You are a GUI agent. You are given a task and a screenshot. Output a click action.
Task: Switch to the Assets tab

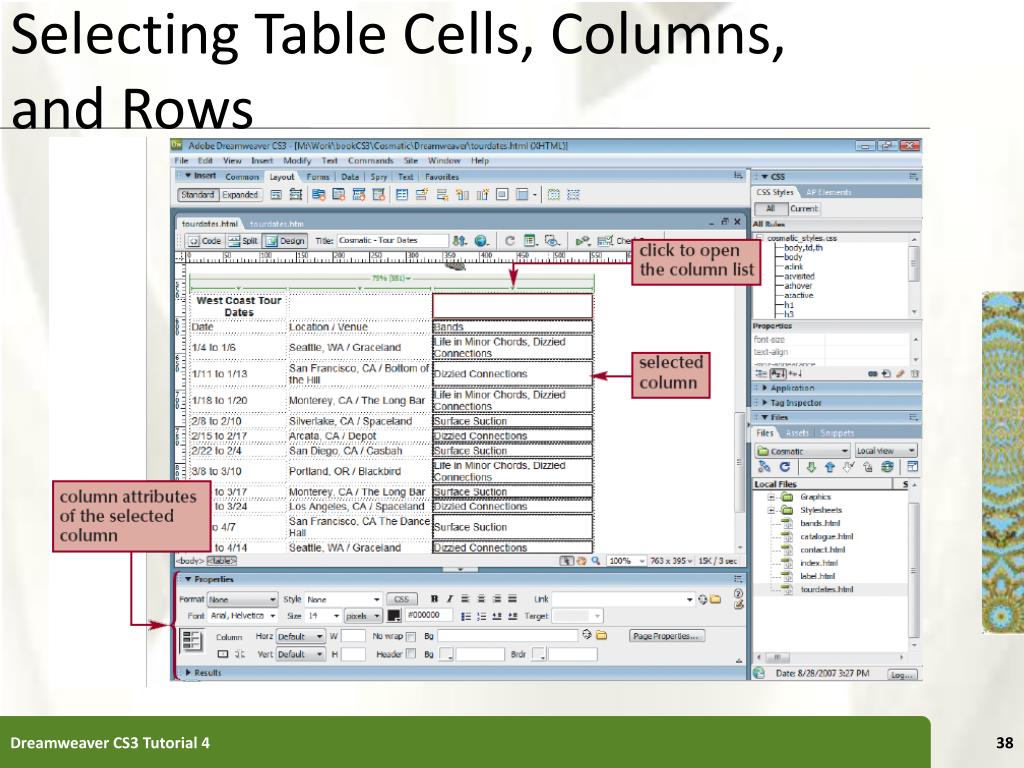point(797,433)
